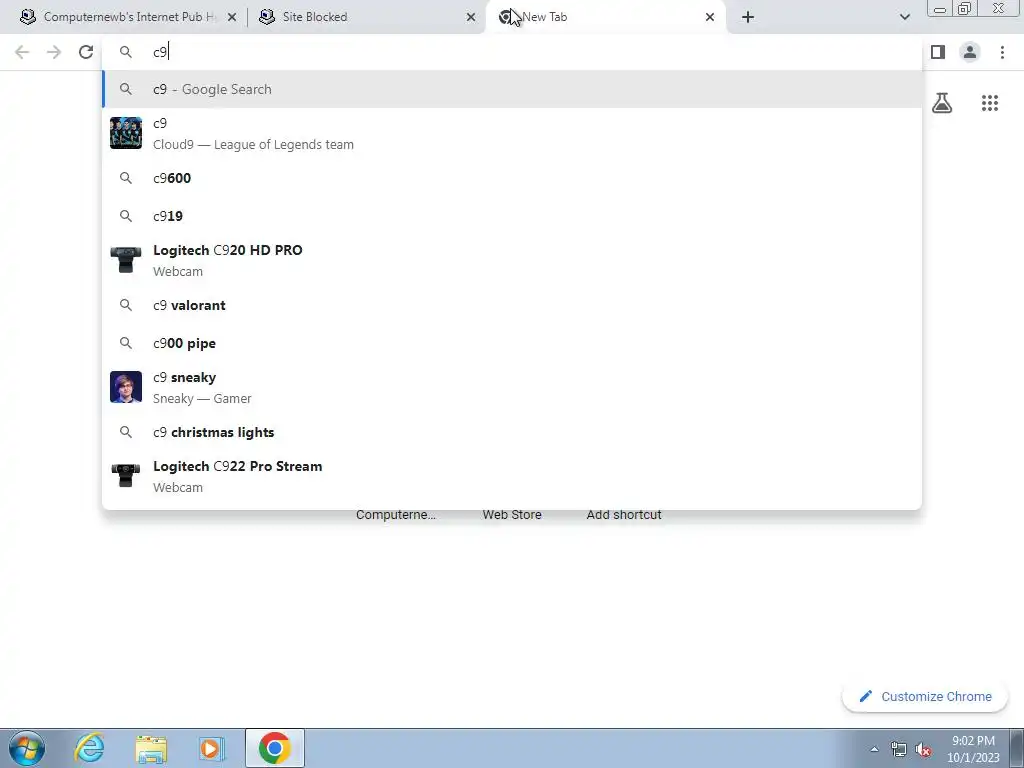This screenshot has width=1024, height=768.
Task: Pick the c9600 search suggestion
Action: pyautogui.click(x=512, y=178)
